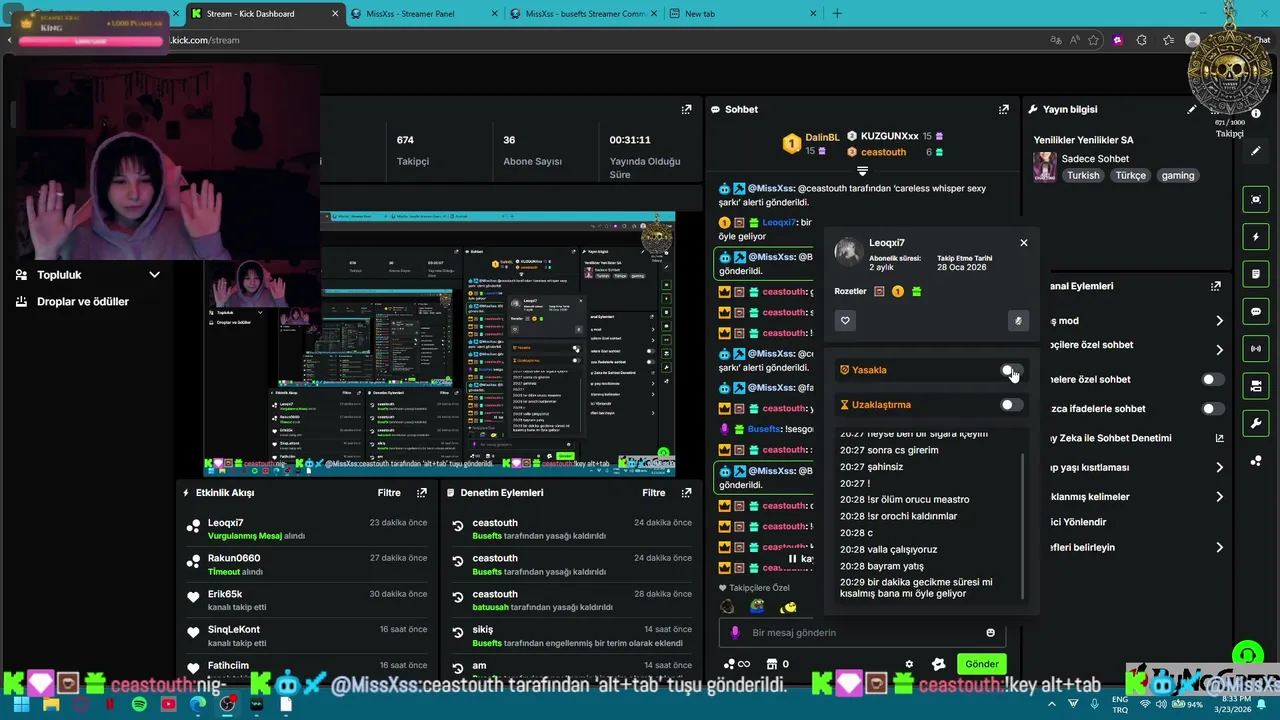Open the emoji picker in message box
The height and width of the screenshot is (720, 1280).
[991, 632]
